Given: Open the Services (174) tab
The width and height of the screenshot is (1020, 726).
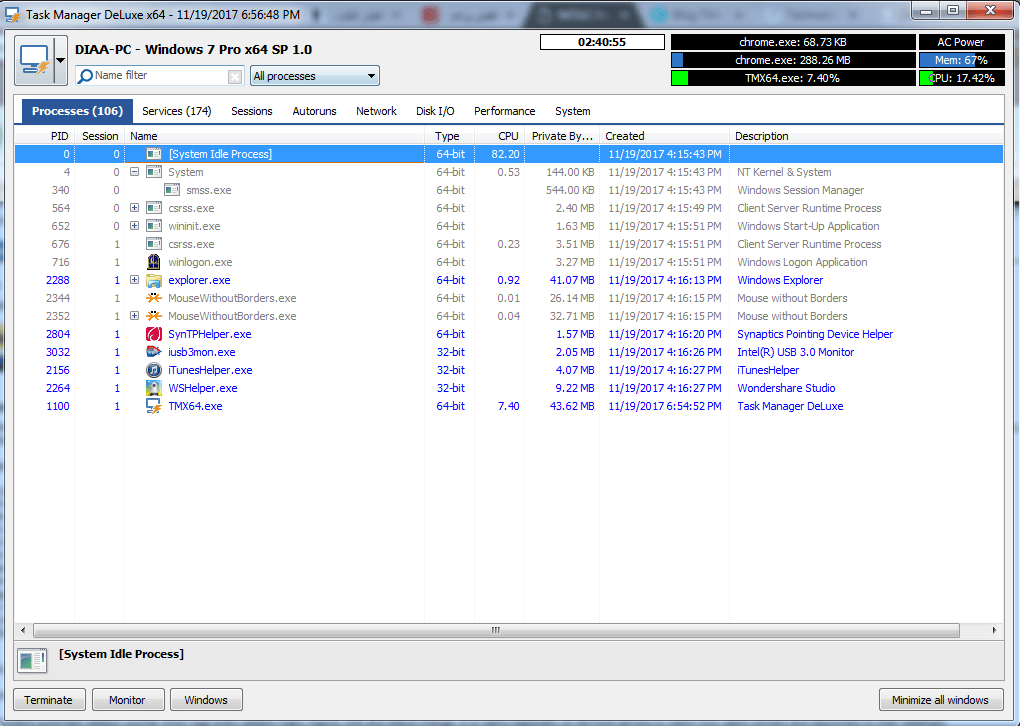Looking at the screenshot, I should 177,111.
